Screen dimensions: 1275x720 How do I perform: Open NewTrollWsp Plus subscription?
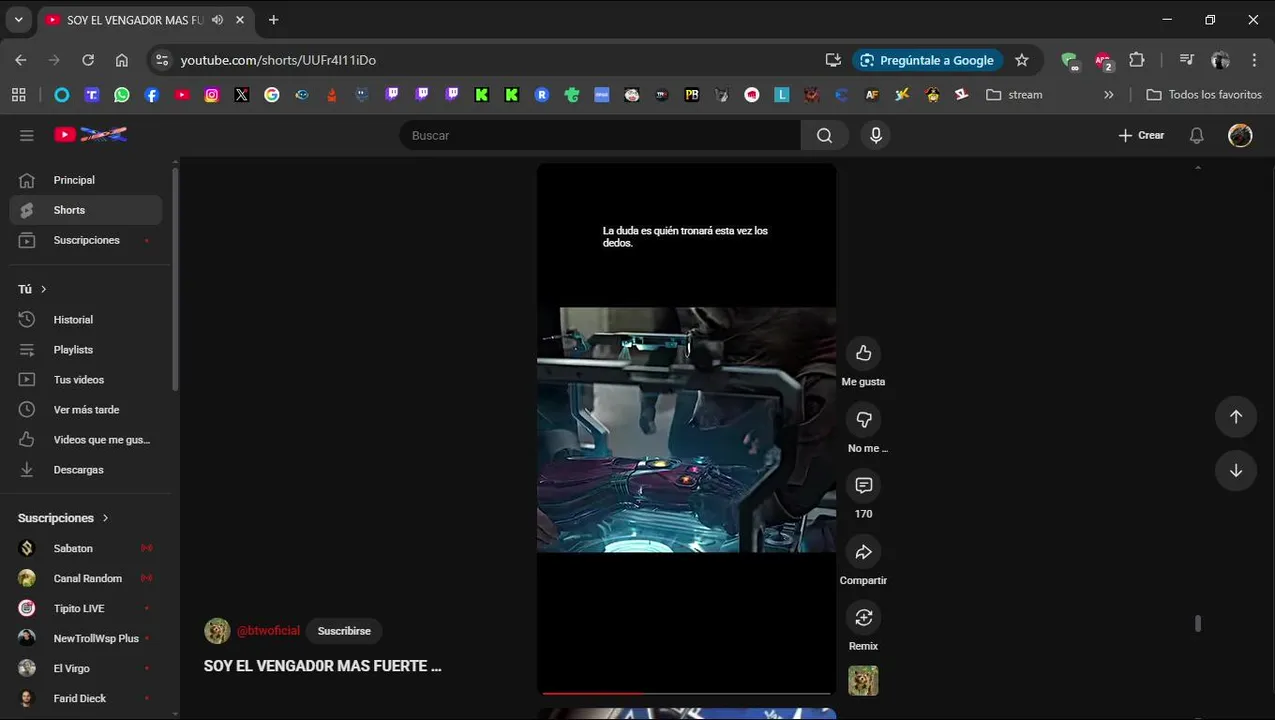(86, 638)
